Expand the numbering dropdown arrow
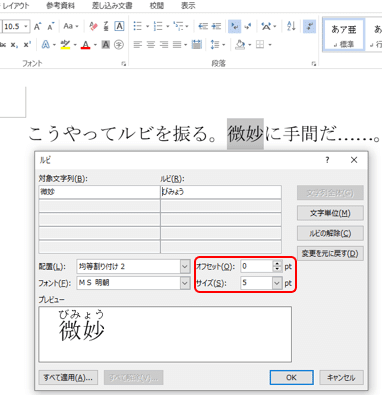382x395 pixels. tap(167, 26)
